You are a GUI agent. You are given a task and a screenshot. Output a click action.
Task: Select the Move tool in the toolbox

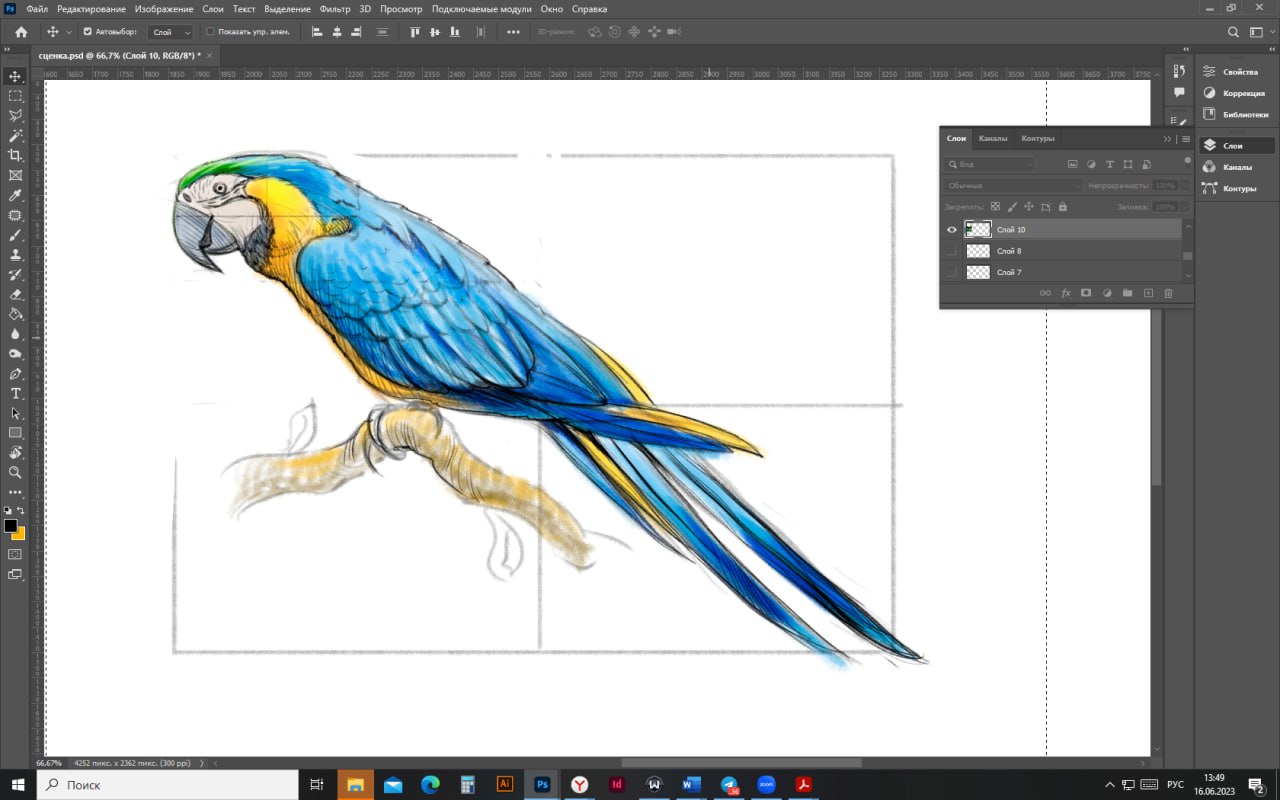[x=15, y=76]
